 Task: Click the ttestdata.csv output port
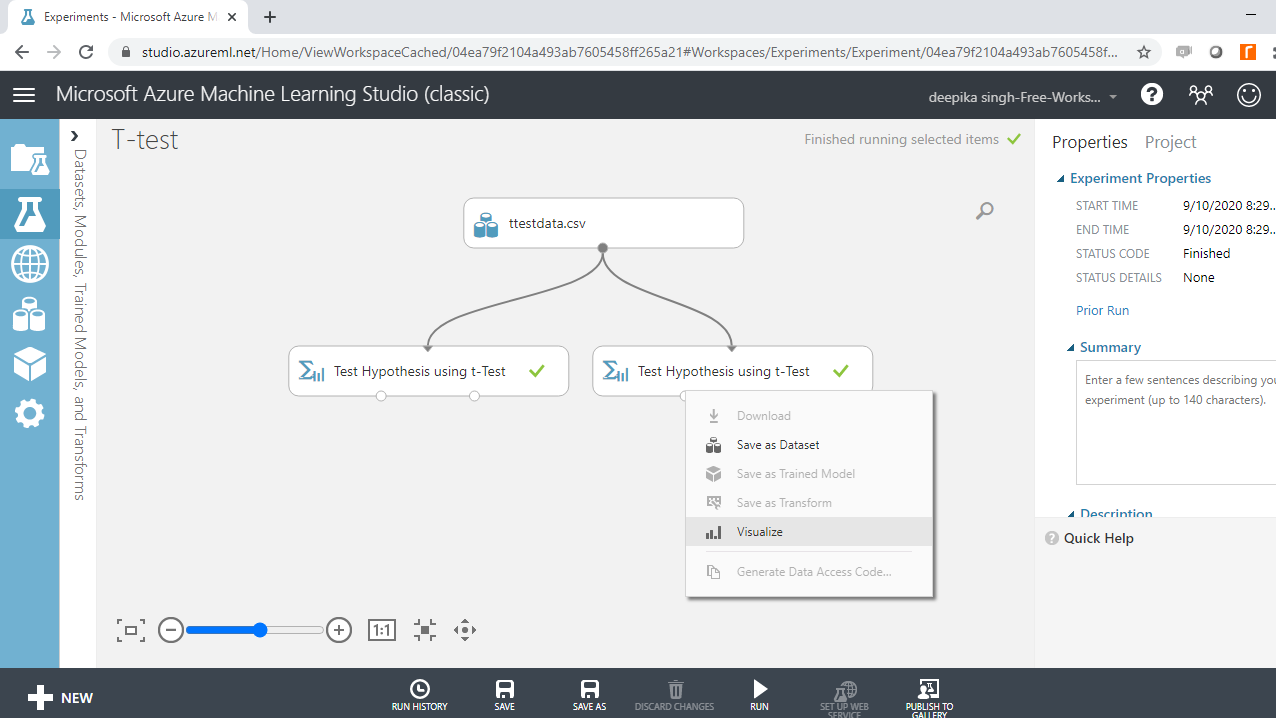coord(603,248)
